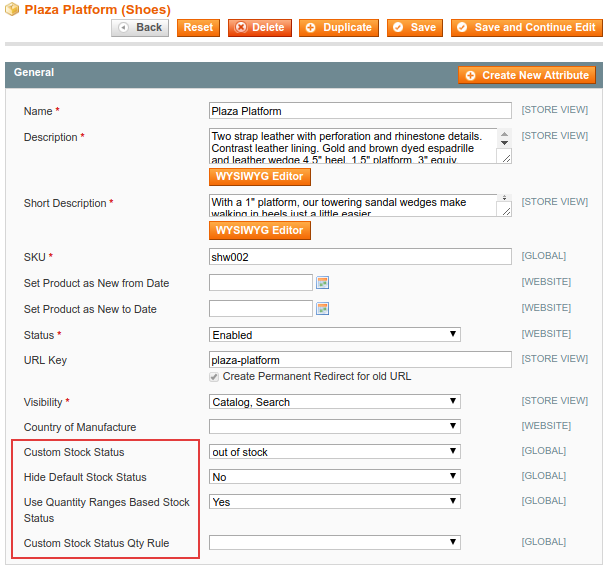Open Country of Manufacture dropdown
The width and height of the screenshot is (608, 569).
tap(335, 427)
